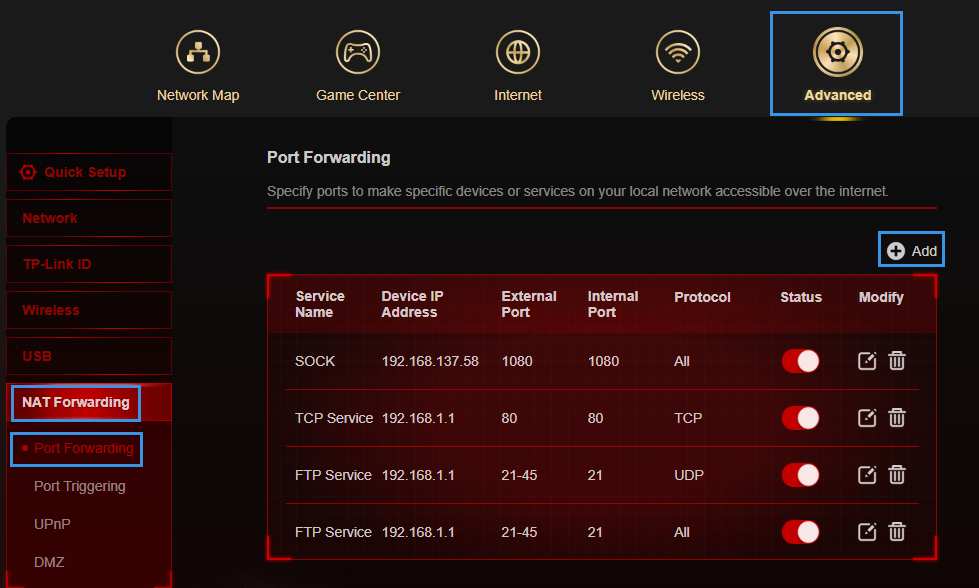Select the DMZ sidebar entry
979x588 pixels.
(x=48, y=562)
